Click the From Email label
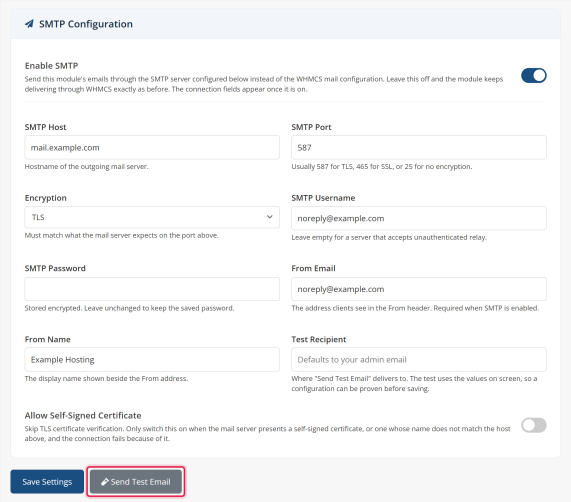This screenshot has width=571, height=502. point(313,268)
